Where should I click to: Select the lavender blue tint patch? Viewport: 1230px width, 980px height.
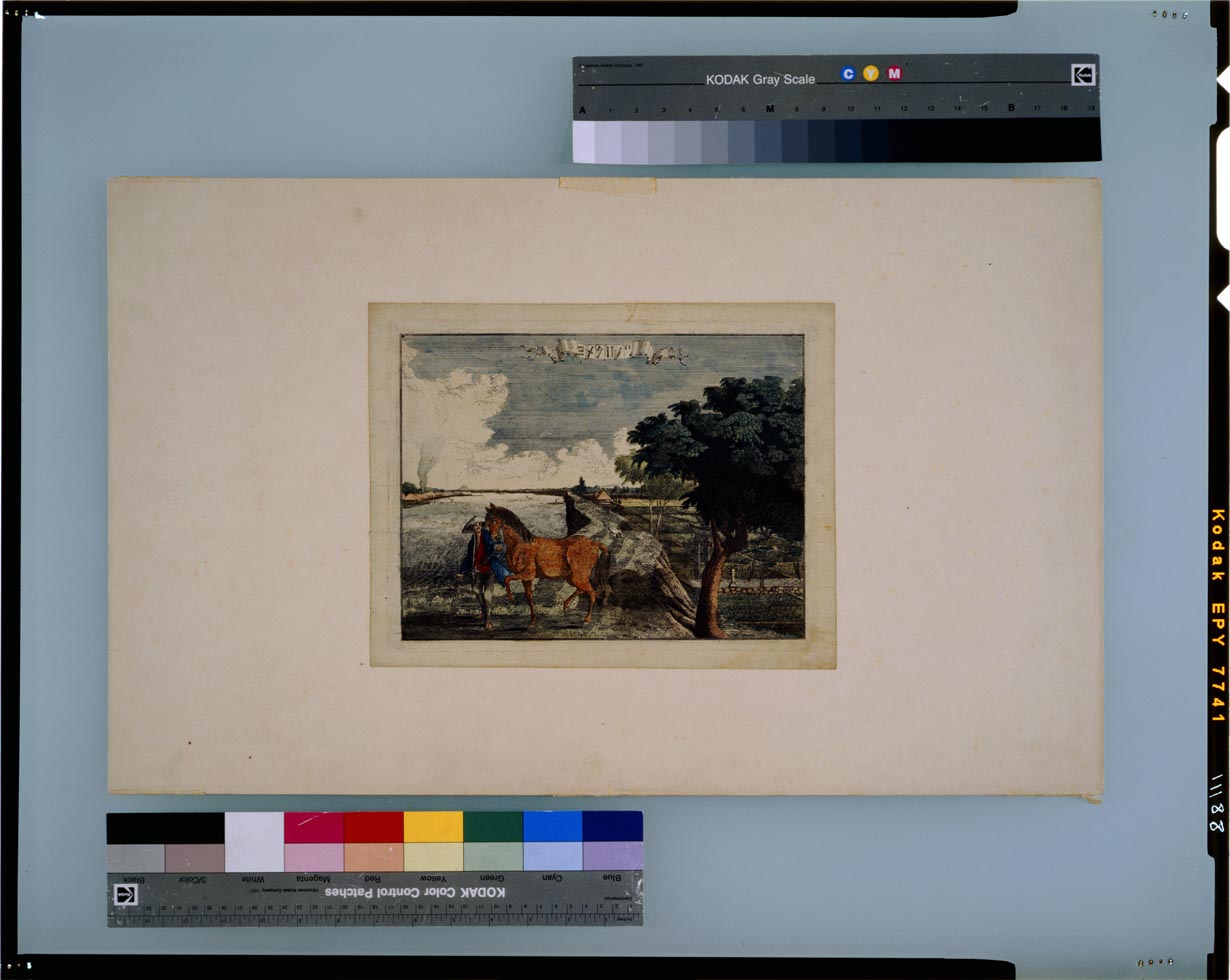click(x=613, y=856)
